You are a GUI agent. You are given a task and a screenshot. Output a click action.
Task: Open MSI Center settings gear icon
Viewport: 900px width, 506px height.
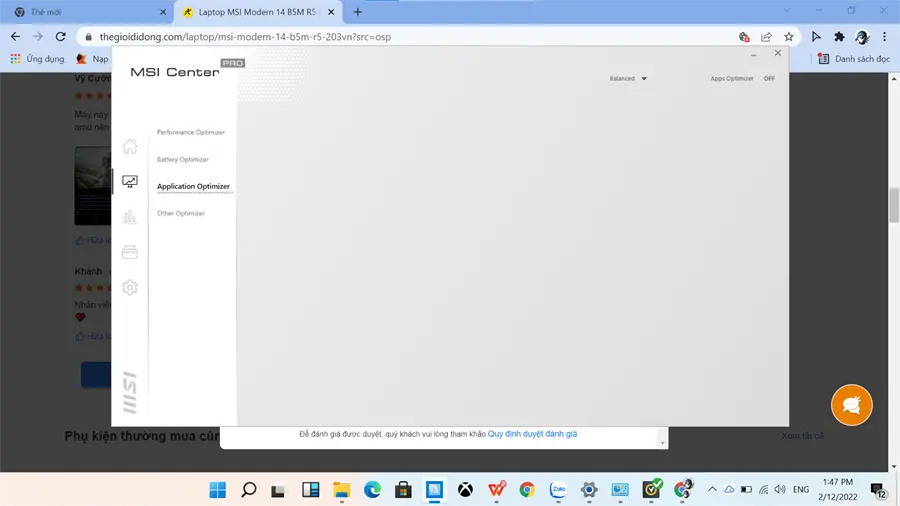pos(130,287)
